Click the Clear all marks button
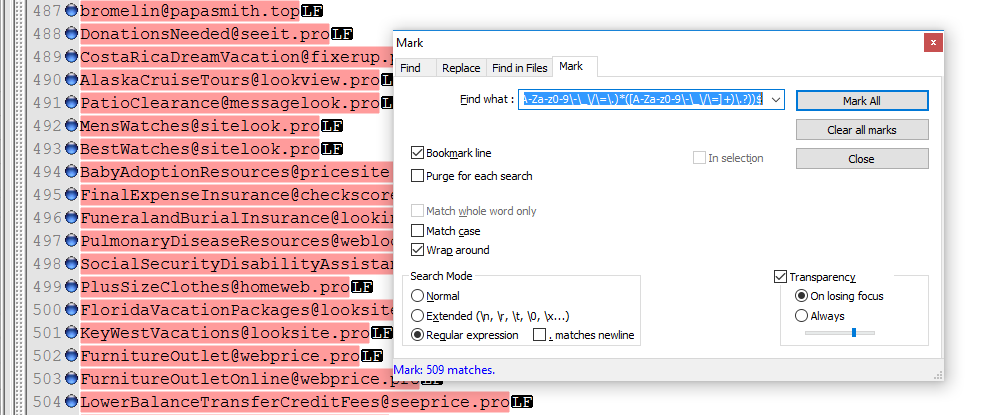This screenshot has width=981, height=415. [x=861, y=130]
